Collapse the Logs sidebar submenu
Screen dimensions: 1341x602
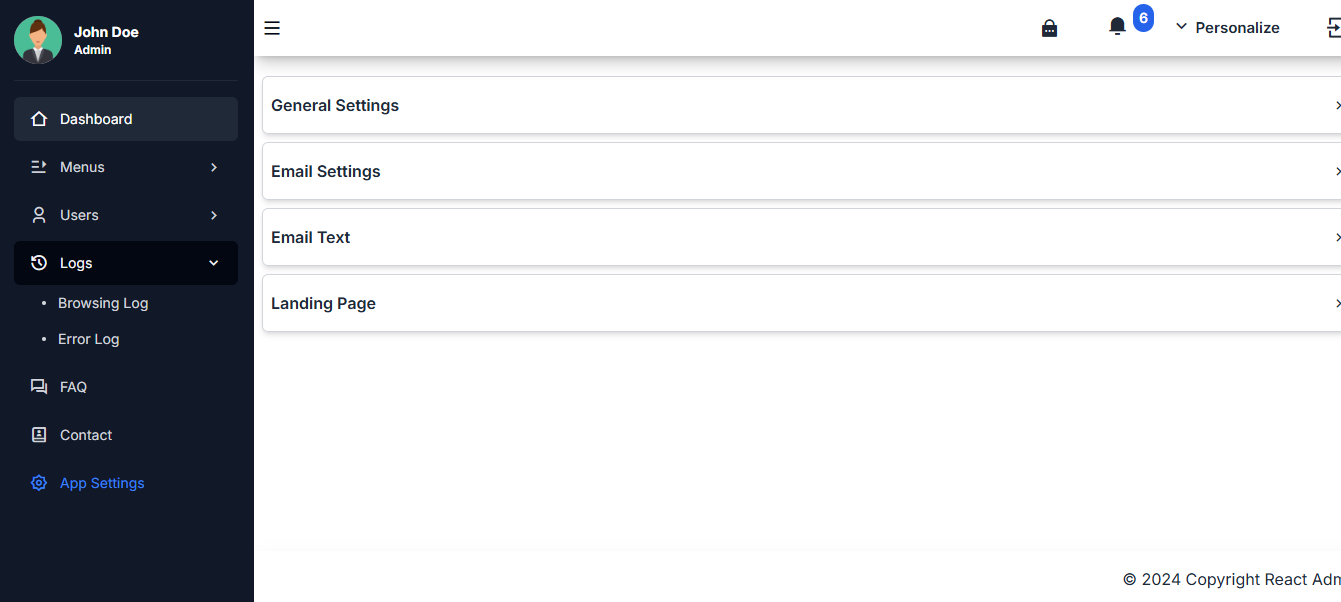coord(126,263)
